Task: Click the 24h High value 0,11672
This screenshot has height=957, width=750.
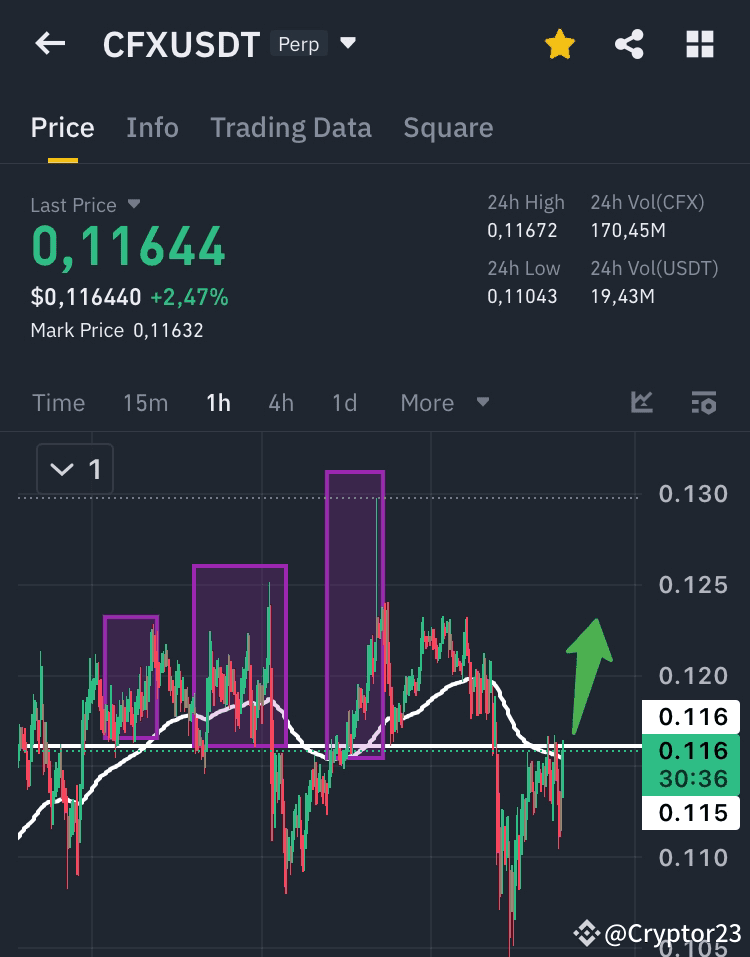Action: point(522,230)
